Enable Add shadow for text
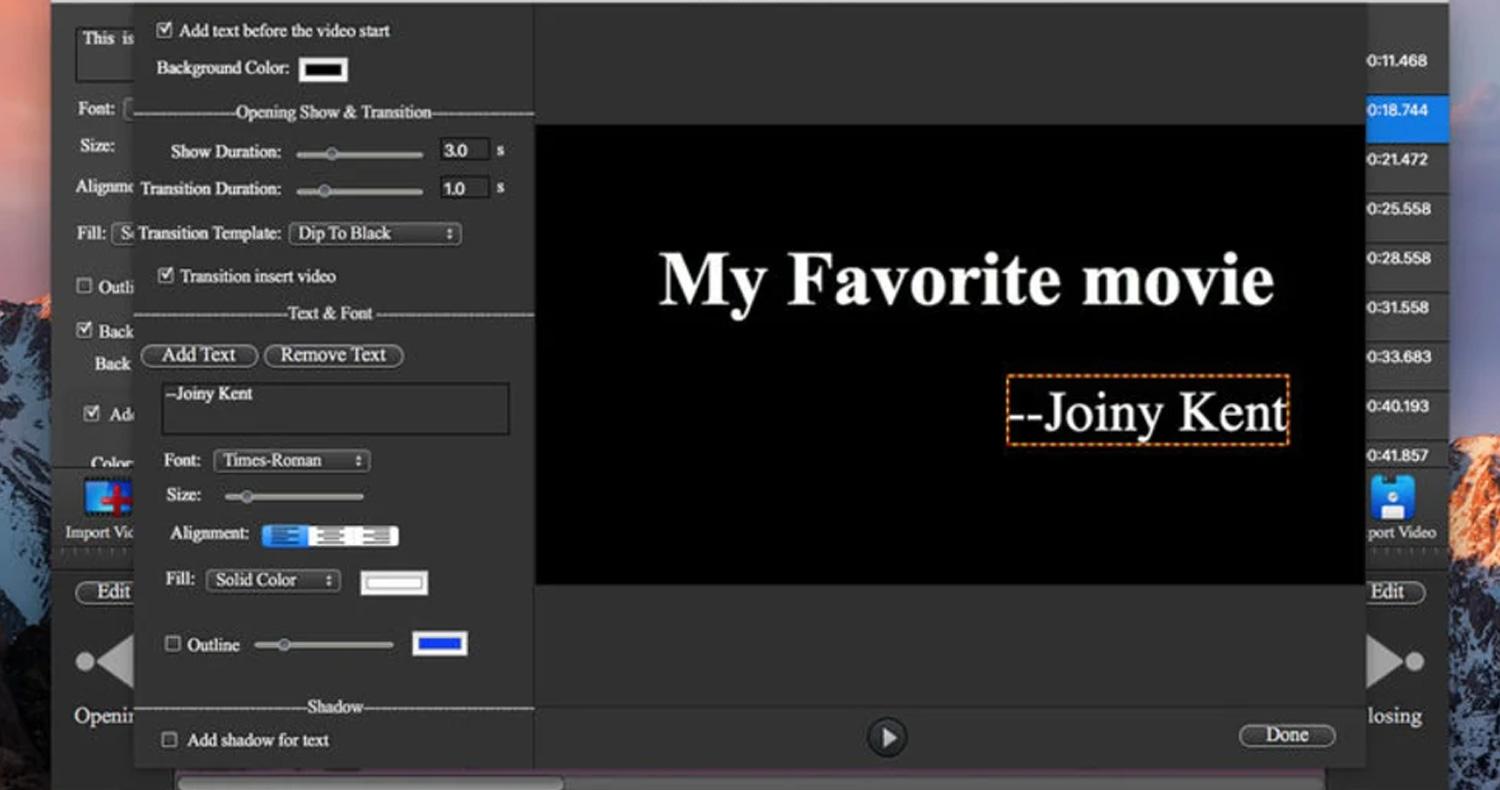This screenshot has height=790, width=1500. tap(170, 740)
